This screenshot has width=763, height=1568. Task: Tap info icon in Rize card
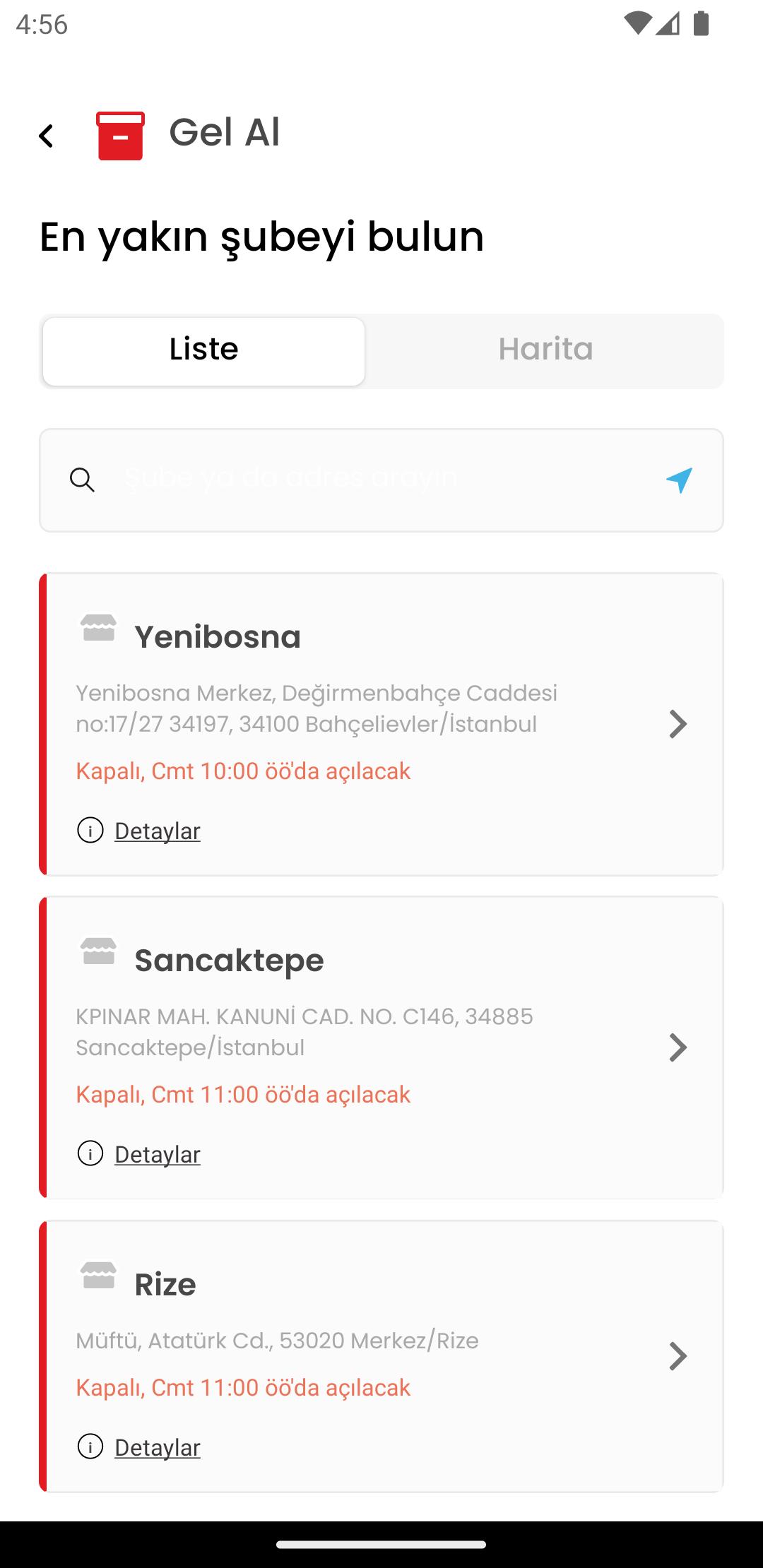pyautogui.click(x=90, y=1447)
